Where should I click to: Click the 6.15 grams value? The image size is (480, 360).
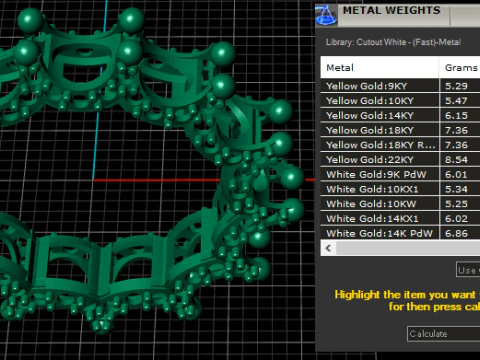coord(456,115)
